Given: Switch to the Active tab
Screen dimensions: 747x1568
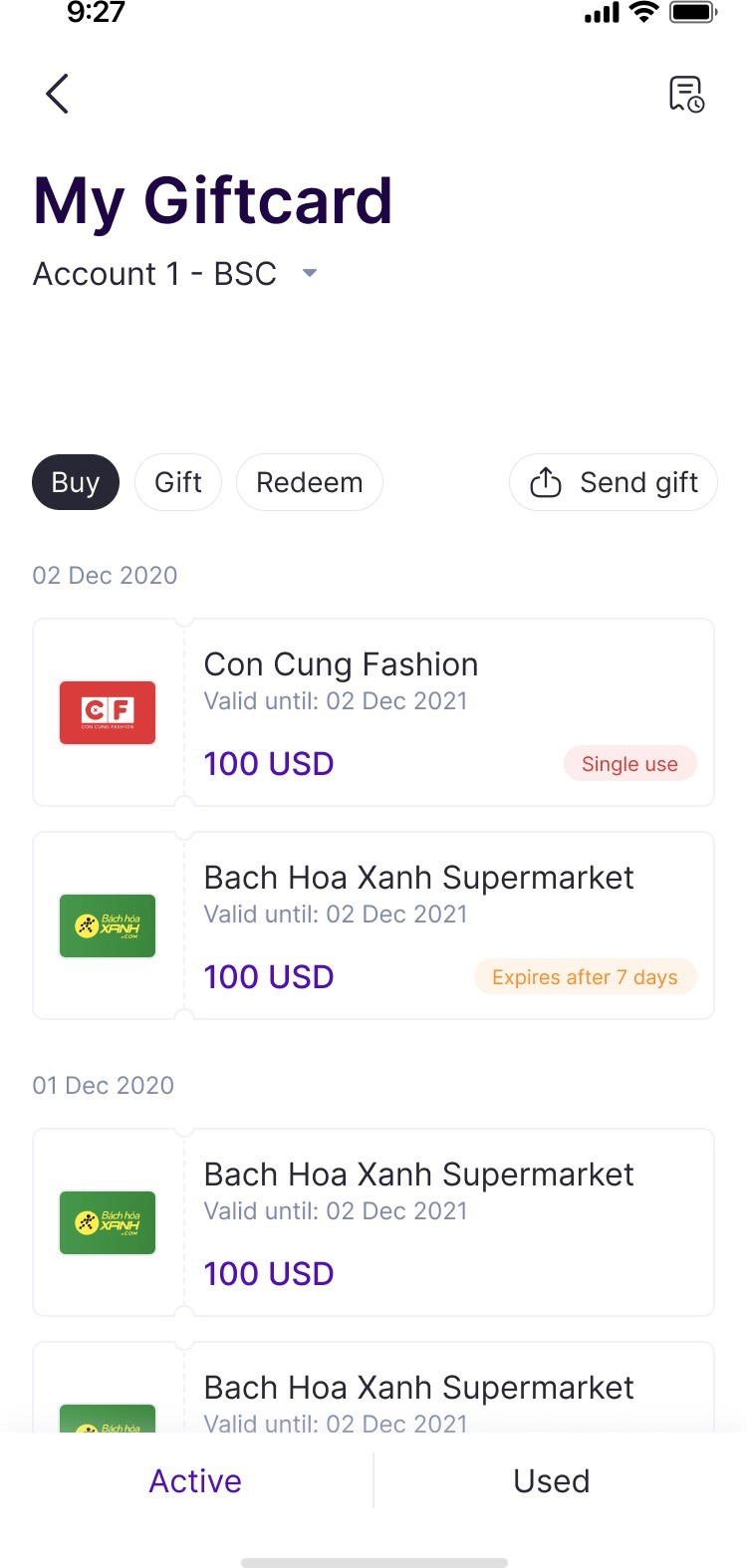Looking at the screenshot, I should click(x=195, y=1480).
